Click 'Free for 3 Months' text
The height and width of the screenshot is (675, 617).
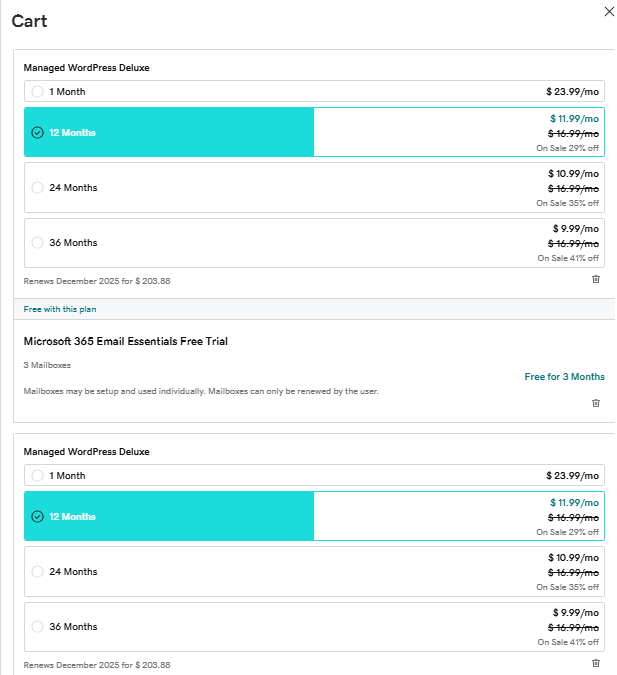tap(564, 377)
